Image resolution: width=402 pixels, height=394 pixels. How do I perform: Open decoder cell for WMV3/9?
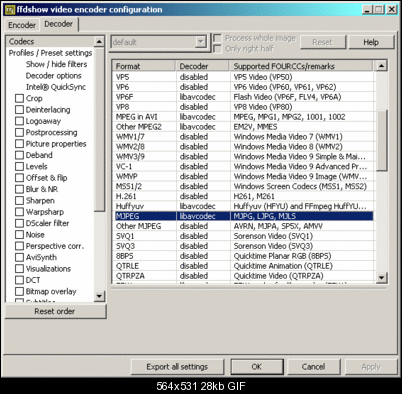203,157
